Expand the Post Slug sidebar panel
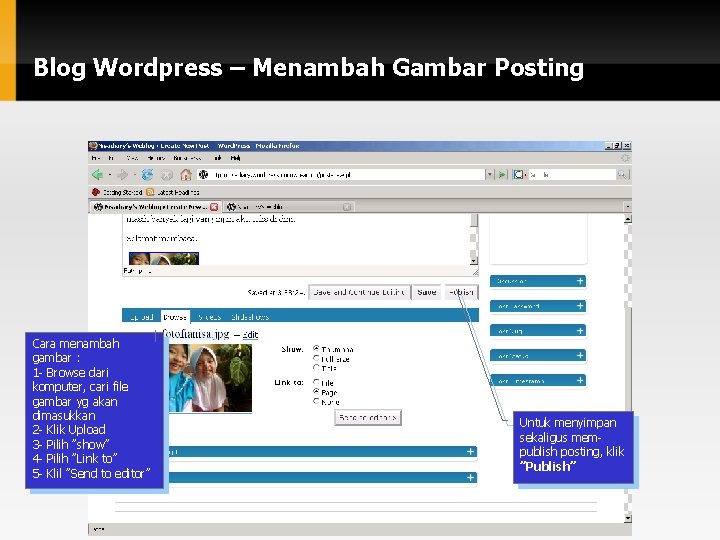The width and height of the screenshot is (720, 540). click(538, 331)
